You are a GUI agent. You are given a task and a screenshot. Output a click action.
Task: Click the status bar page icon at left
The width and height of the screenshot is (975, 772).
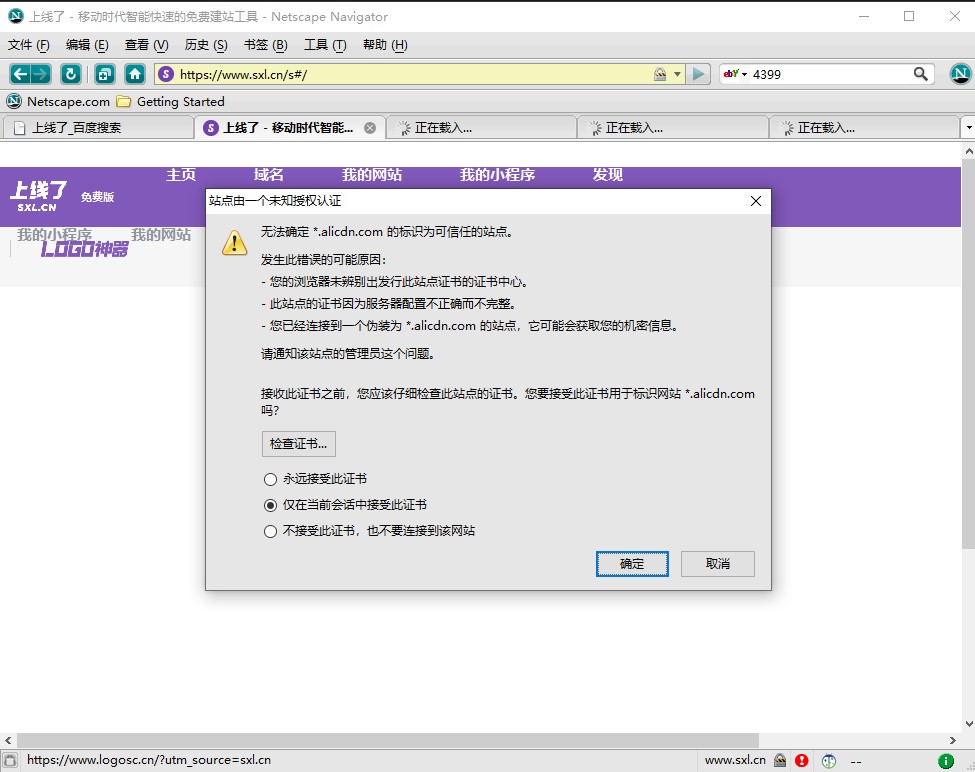pyautogui.click(x=10, y=760)
